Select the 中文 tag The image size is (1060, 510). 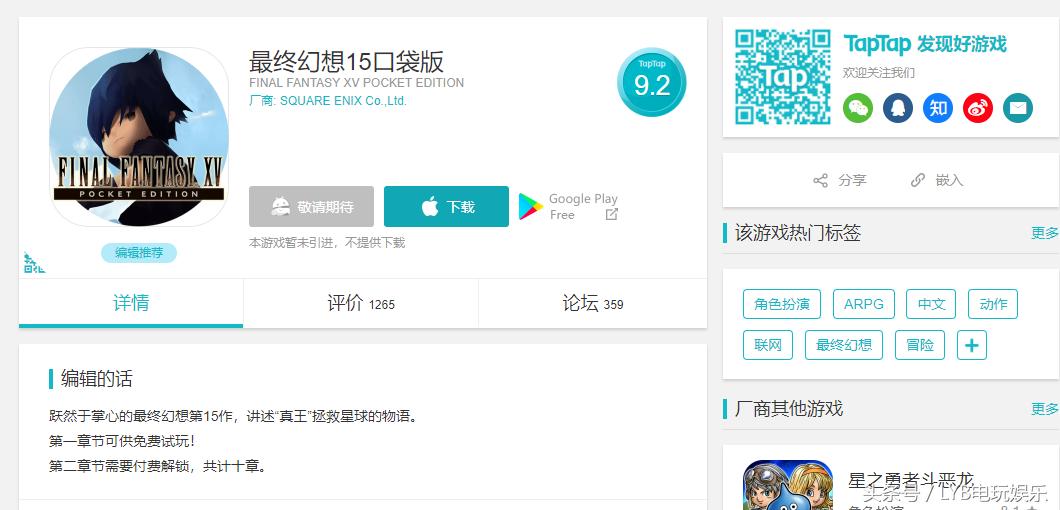pos(931,304)
